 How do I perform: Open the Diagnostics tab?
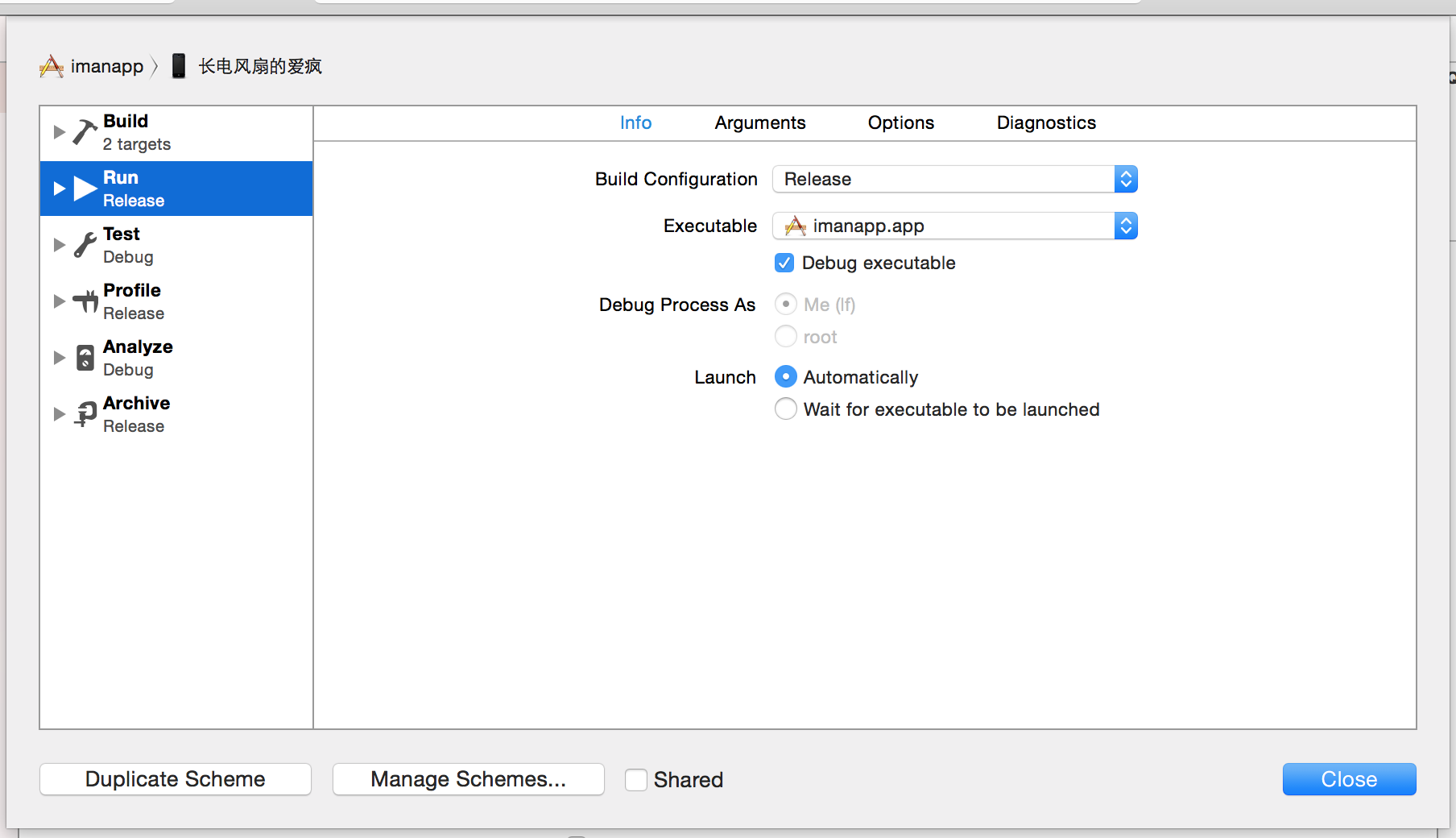tap(1046, 122)
